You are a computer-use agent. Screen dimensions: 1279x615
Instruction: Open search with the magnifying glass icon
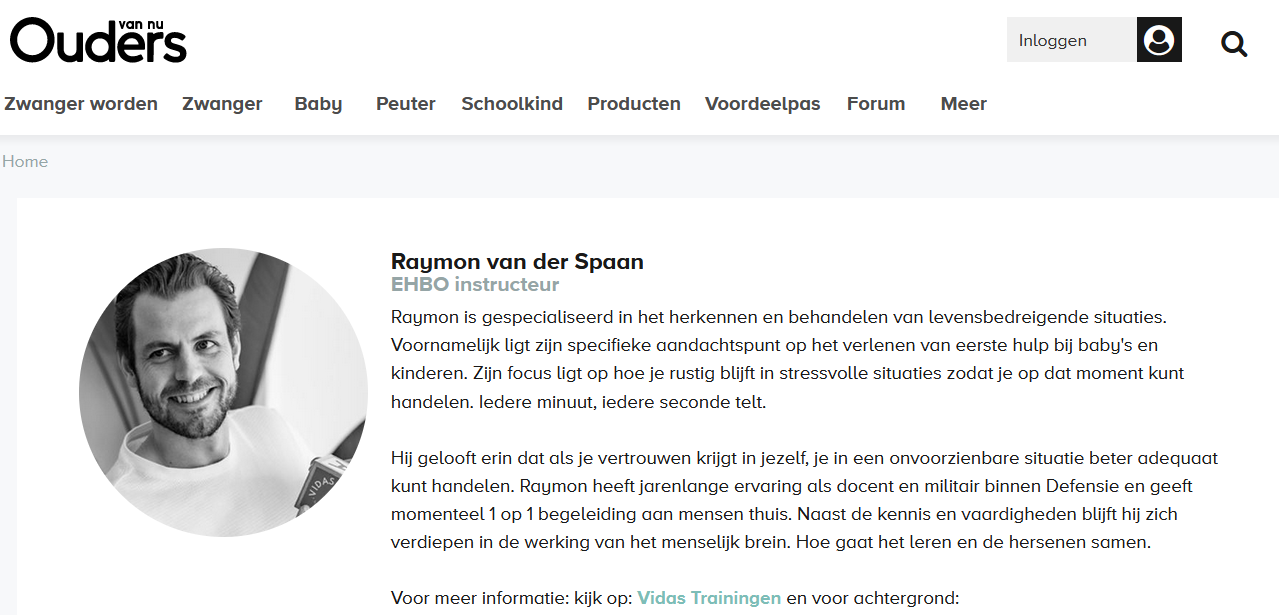click(1234, 43)
